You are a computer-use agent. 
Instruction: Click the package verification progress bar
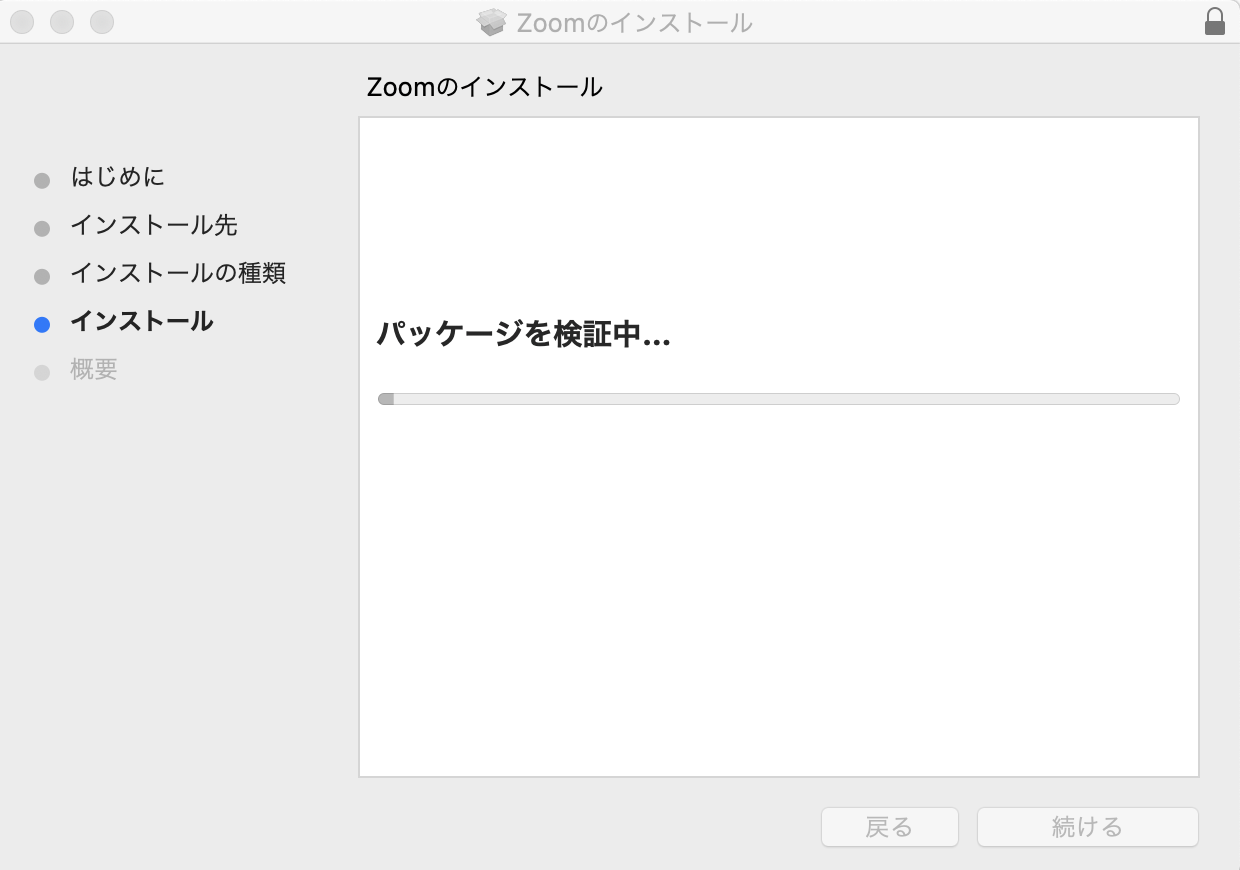tap(779, 399)
